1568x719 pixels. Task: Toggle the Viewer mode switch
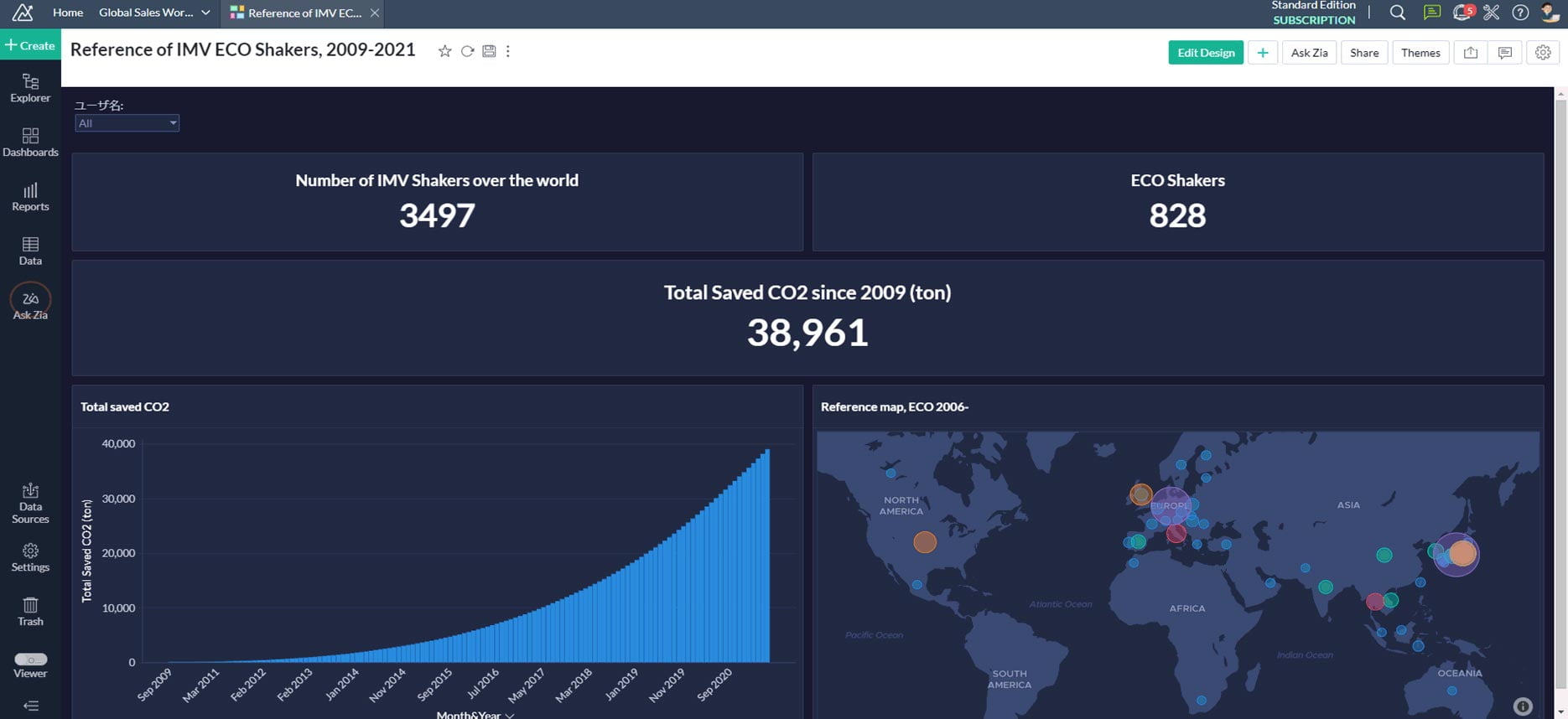pos(31,660)
